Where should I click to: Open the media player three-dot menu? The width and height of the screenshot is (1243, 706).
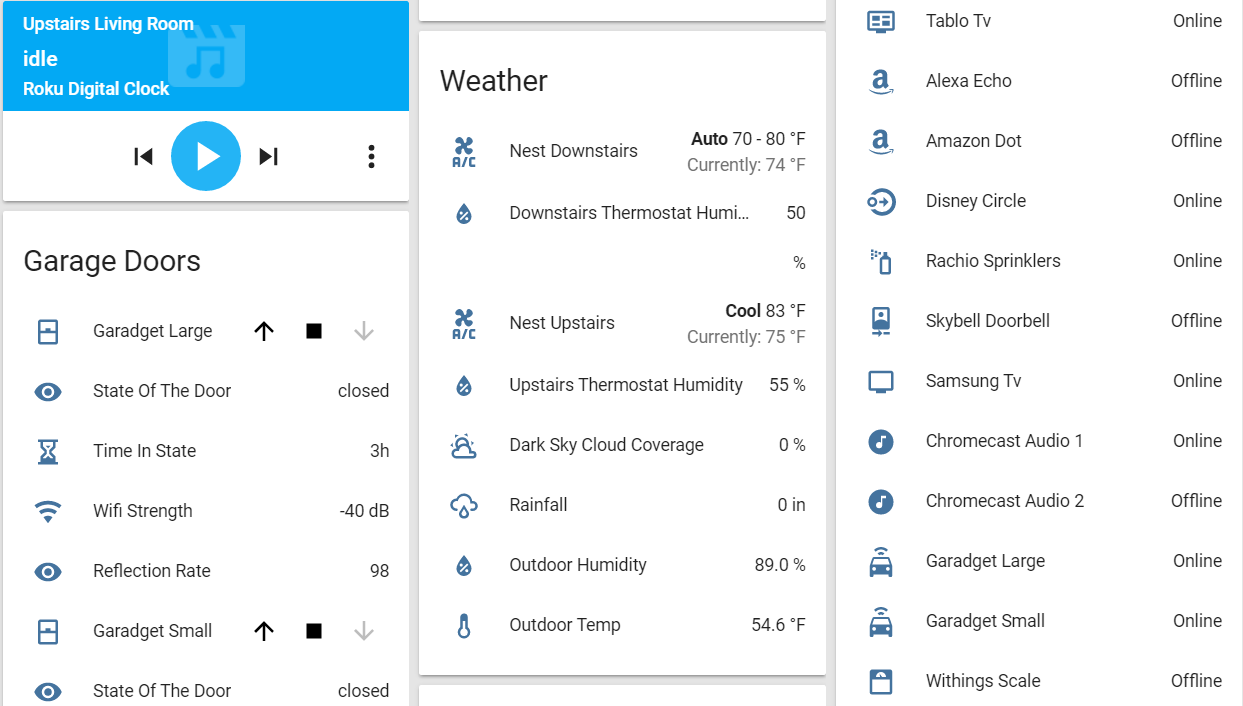(371, 156)
